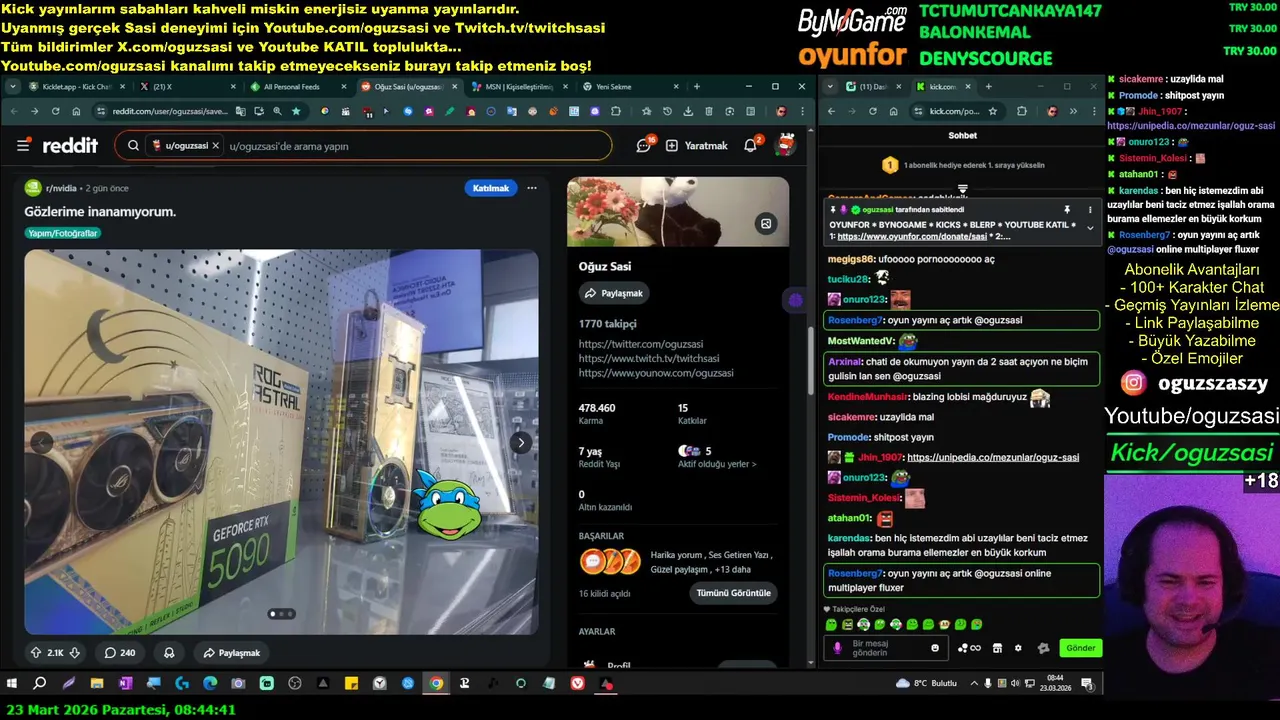Show the next image in the gallery

pyautogui.click(x=521, y=443)
